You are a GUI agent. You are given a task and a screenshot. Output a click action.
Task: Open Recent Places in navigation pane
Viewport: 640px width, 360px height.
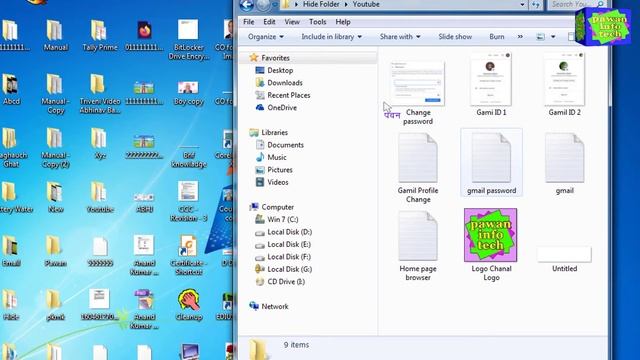[x=289, y=95]
